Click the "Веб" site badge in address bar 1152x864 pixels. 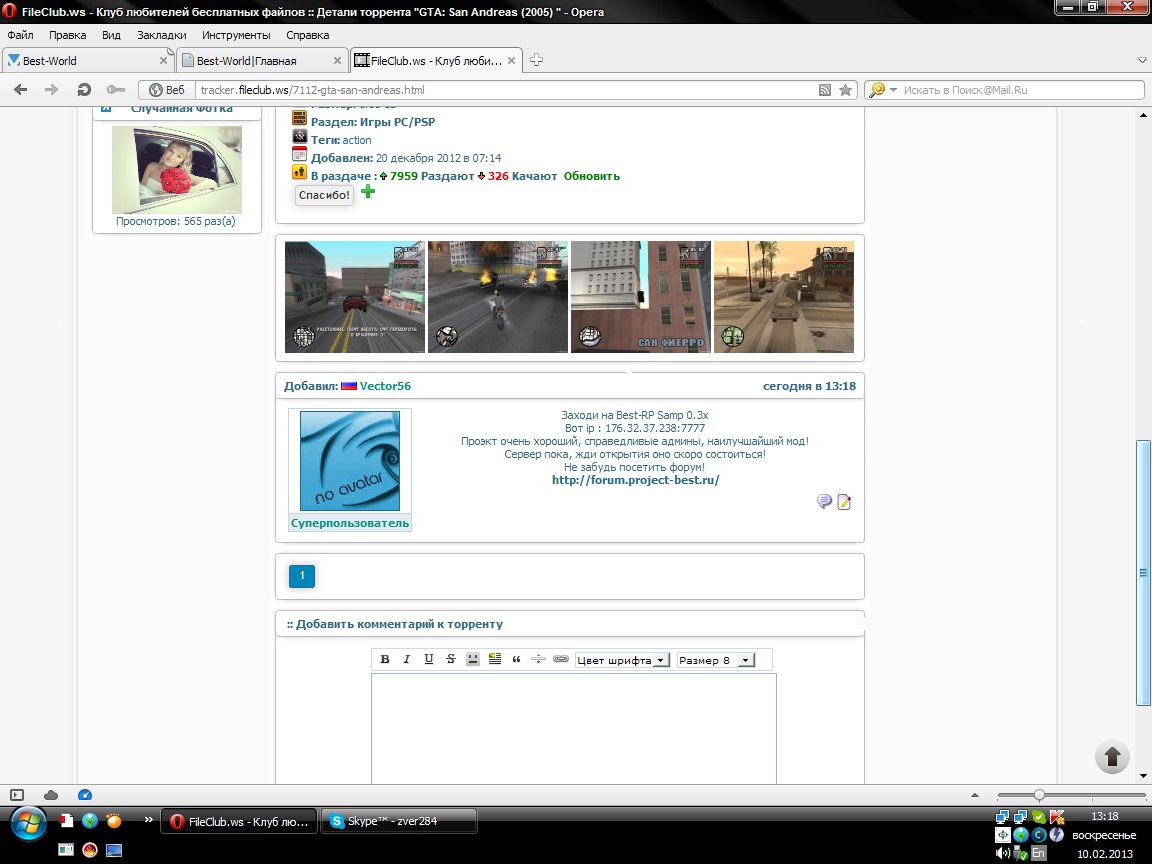pos(167,90)
